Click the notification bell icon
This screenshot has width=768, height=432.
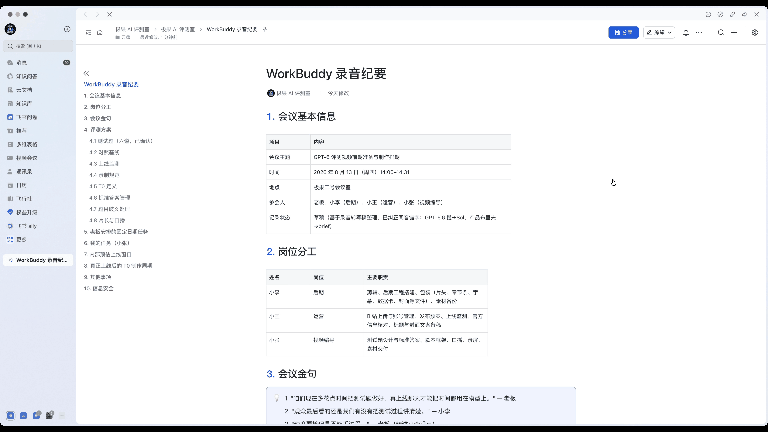pos(686,32)
